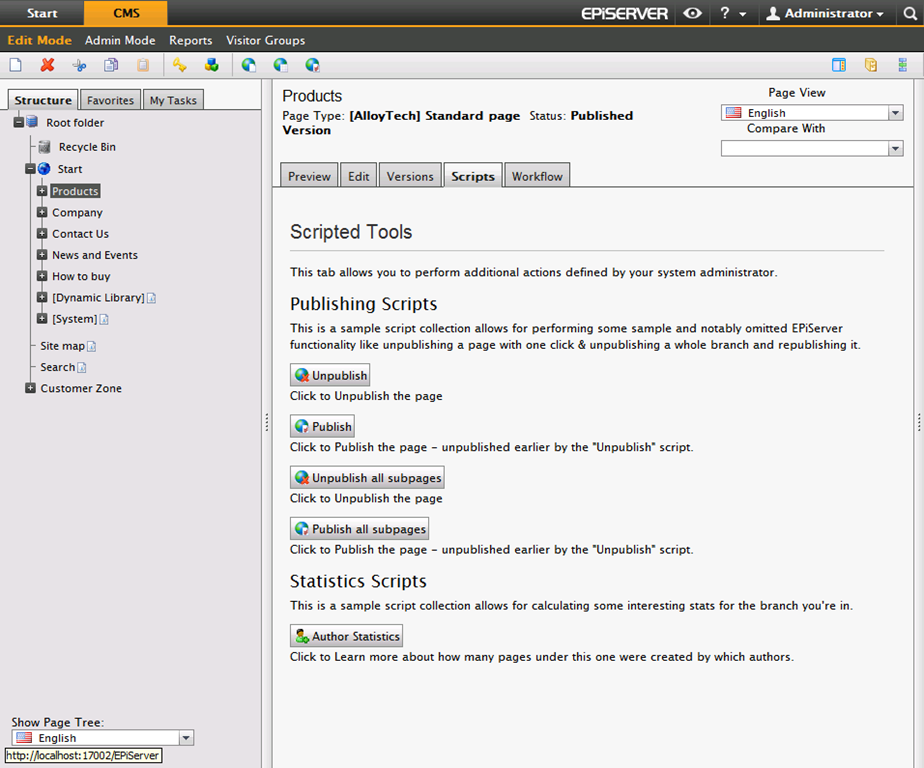Viewport: 924px width, 768px height.
Task: Click the scissors cut icon
Action: (79, 65)
